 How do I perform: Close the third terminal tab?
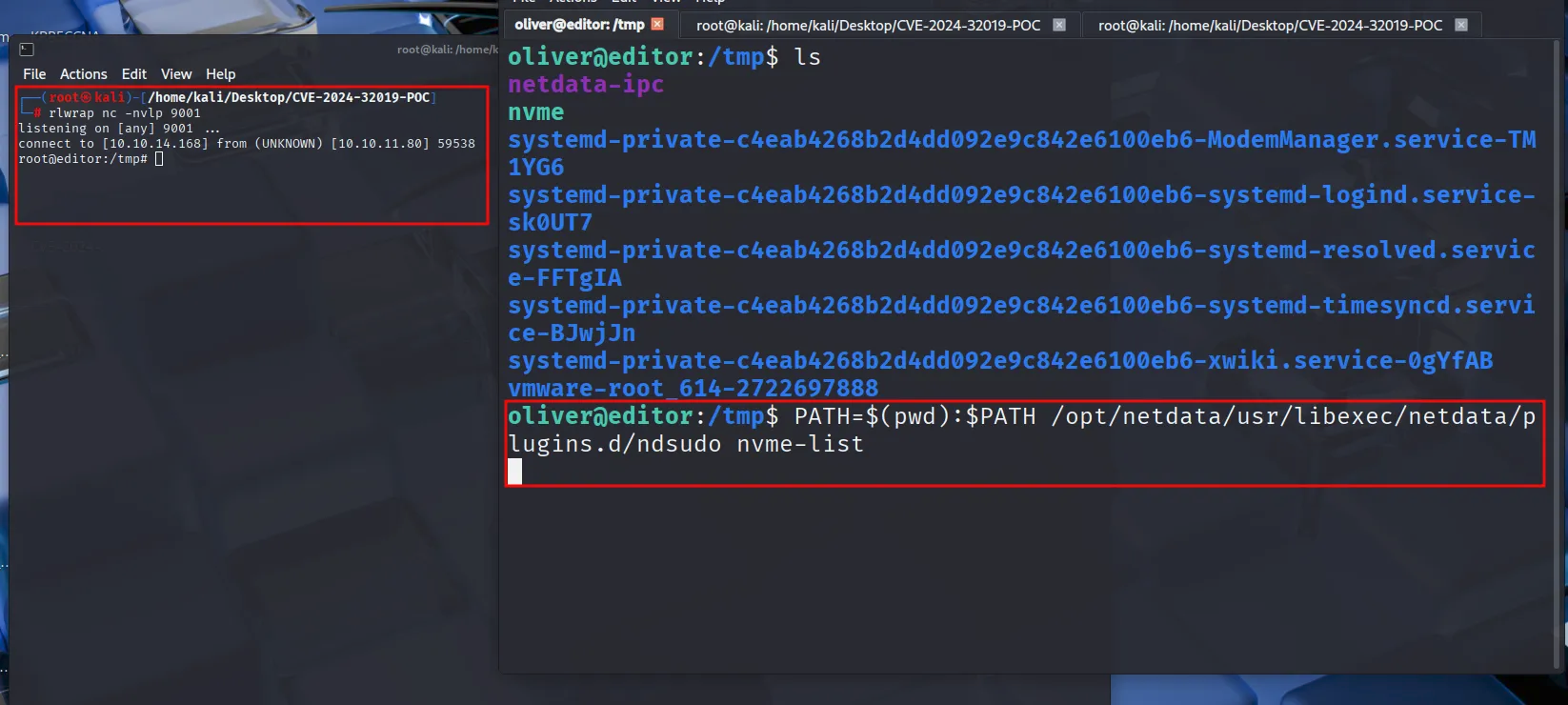pyautogui.click(x=1461, y=25)
